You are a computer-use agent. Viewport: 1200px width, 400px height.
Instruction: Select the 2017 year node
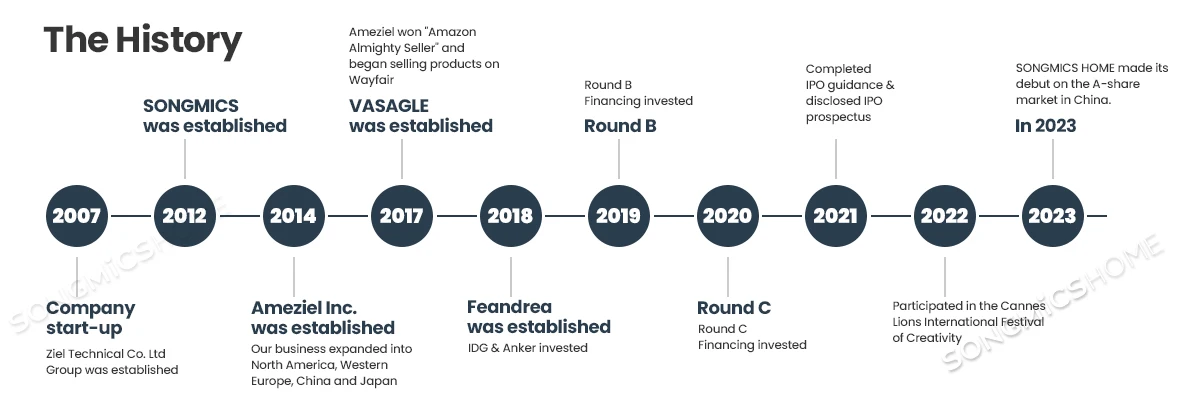coord(402,216)
